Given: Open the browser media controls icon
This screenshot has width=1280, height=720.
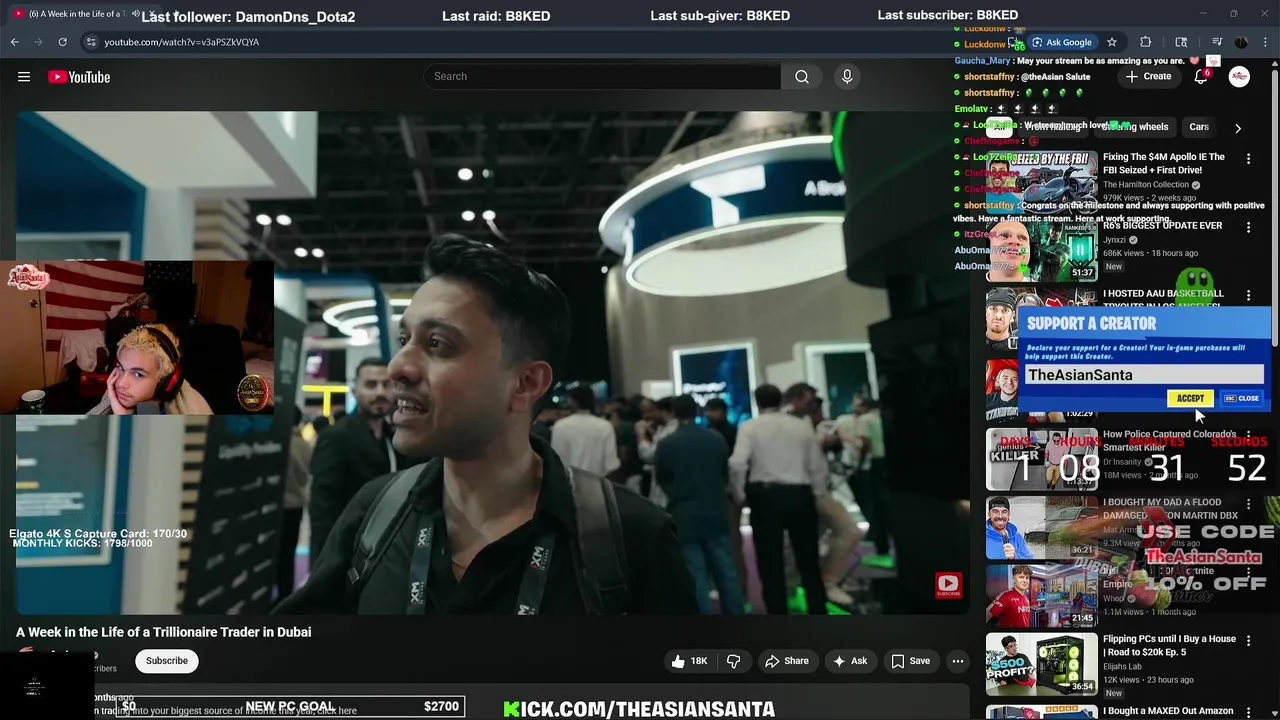Looking at the screenshot, I should coord(1217,42).
